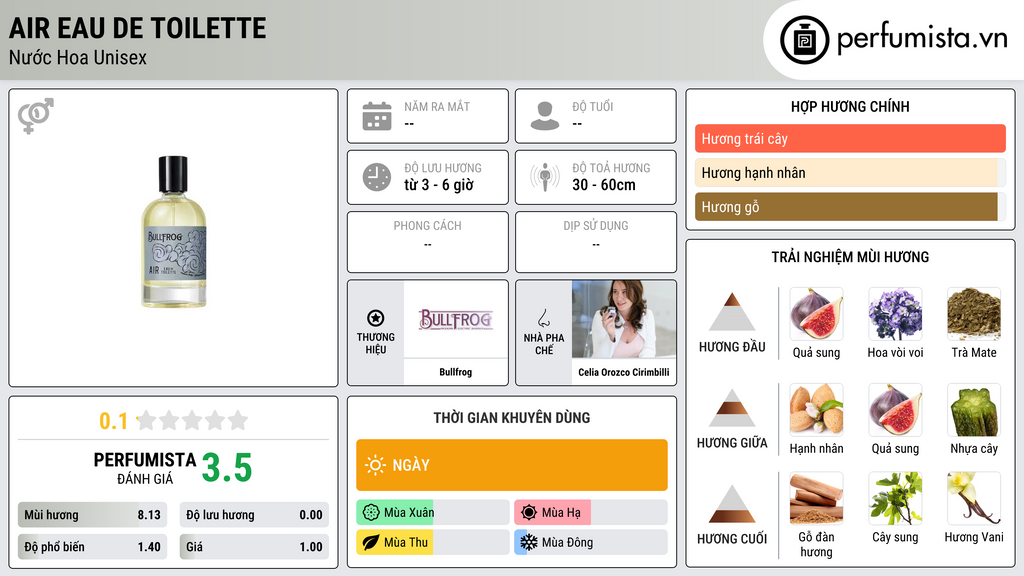
Task: Click the Độ phổ biến 1.40 score bar
Action: [x=93, y=547]
